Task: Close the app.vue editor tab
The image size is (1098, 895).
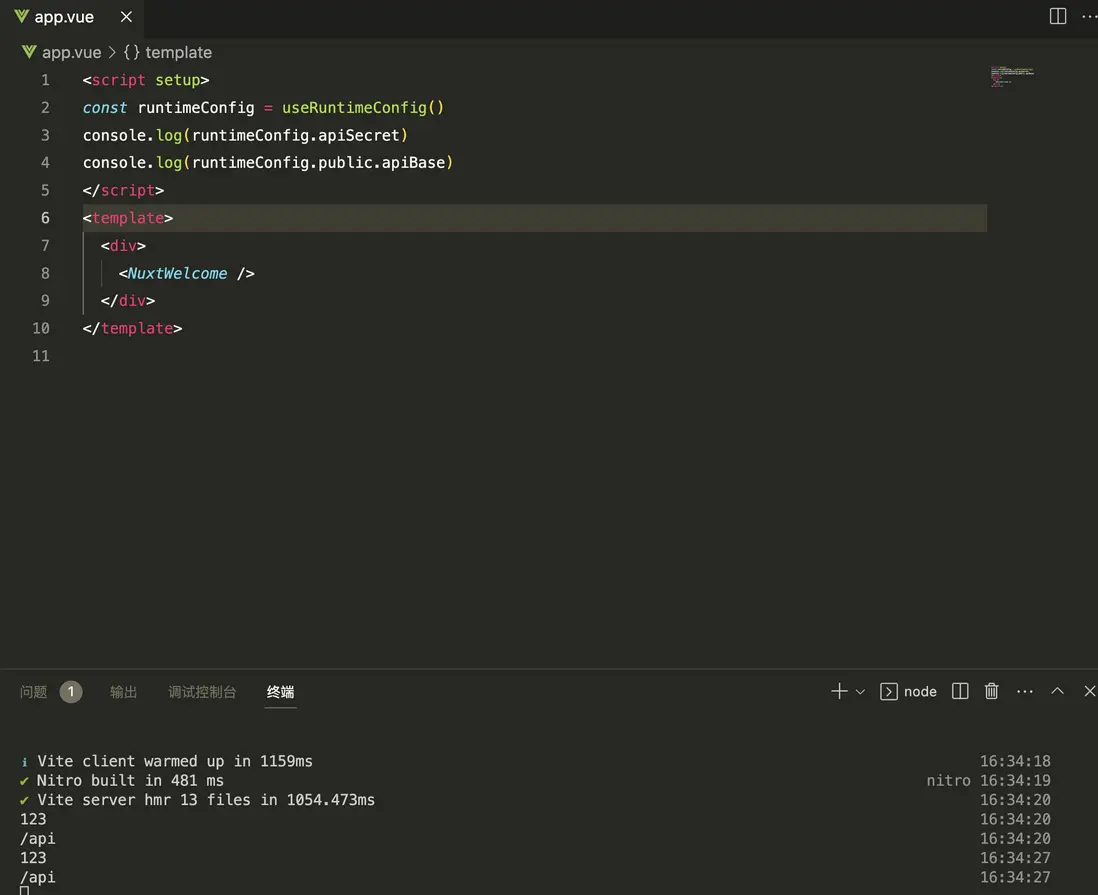Action: click(x=125, y=17)
